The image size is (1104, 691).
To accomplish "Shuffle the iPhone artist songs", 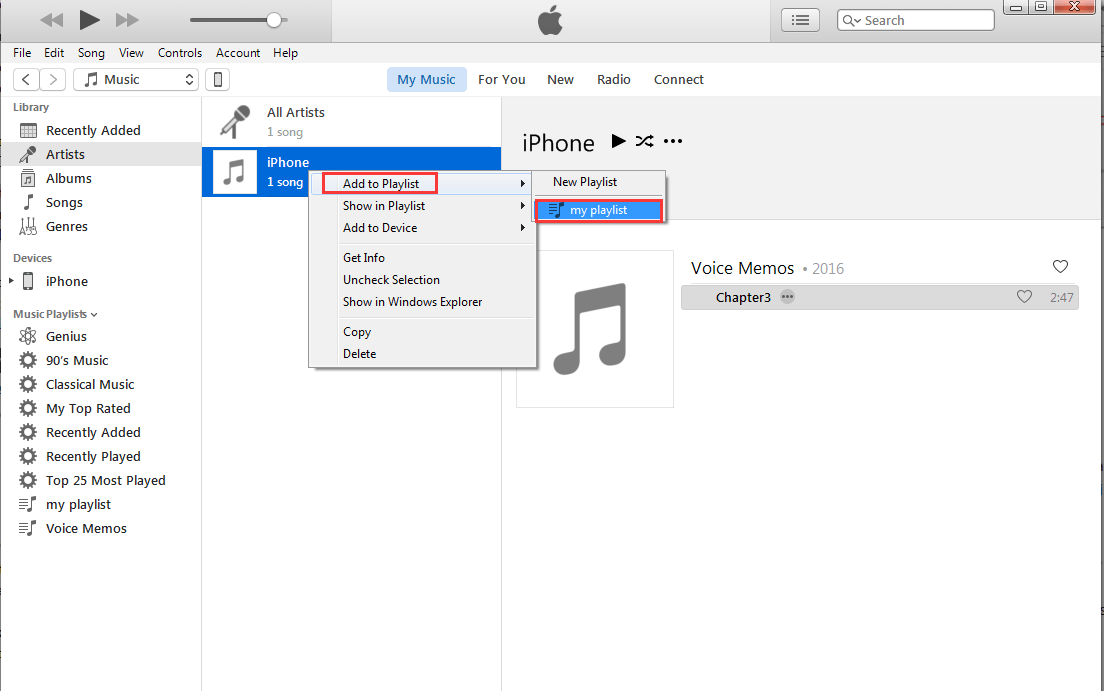I will point(644,141).
